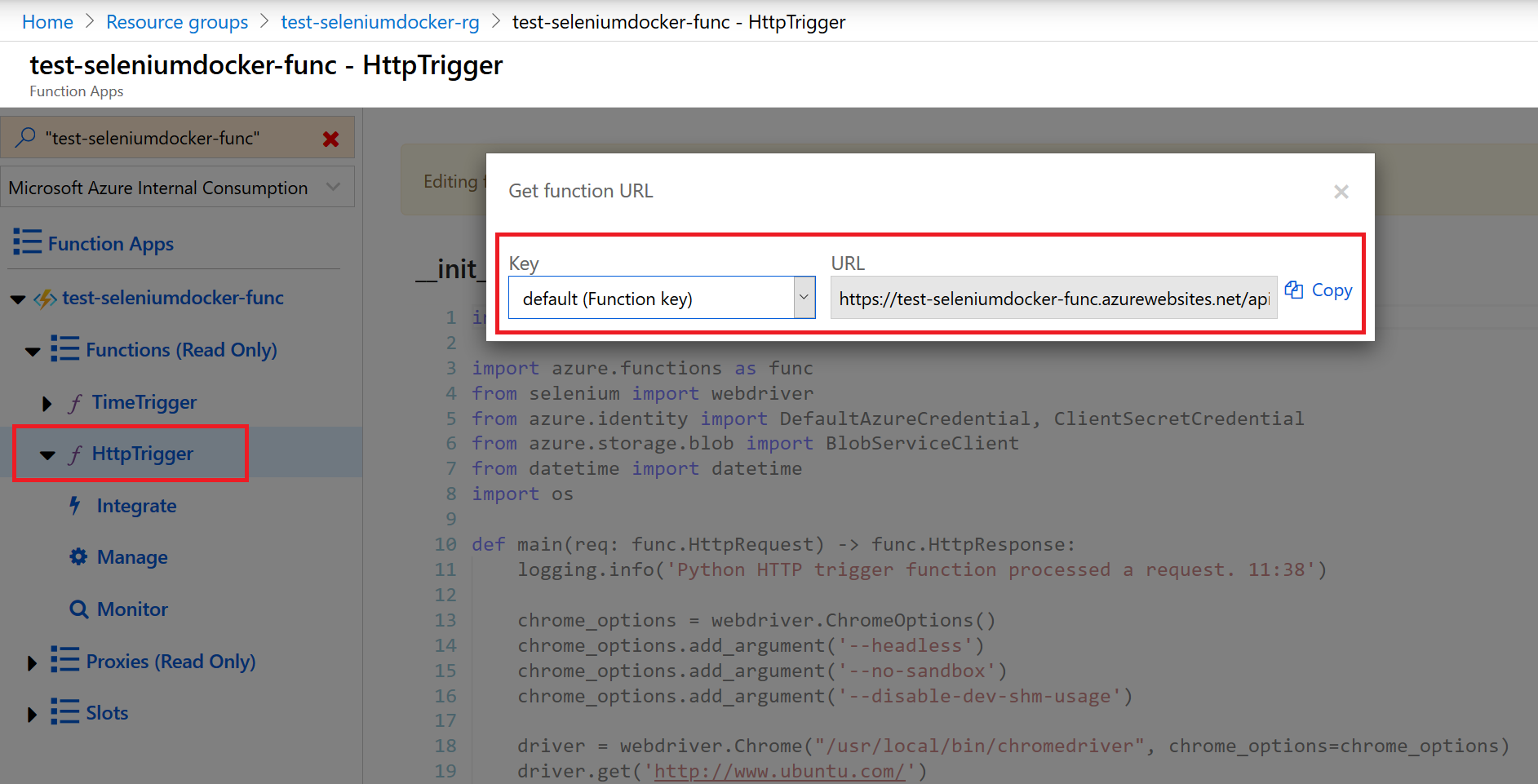
Task: Click the page title 'test-seleniumdocker-func - HttpTrigger'
Action: point(266,64)
